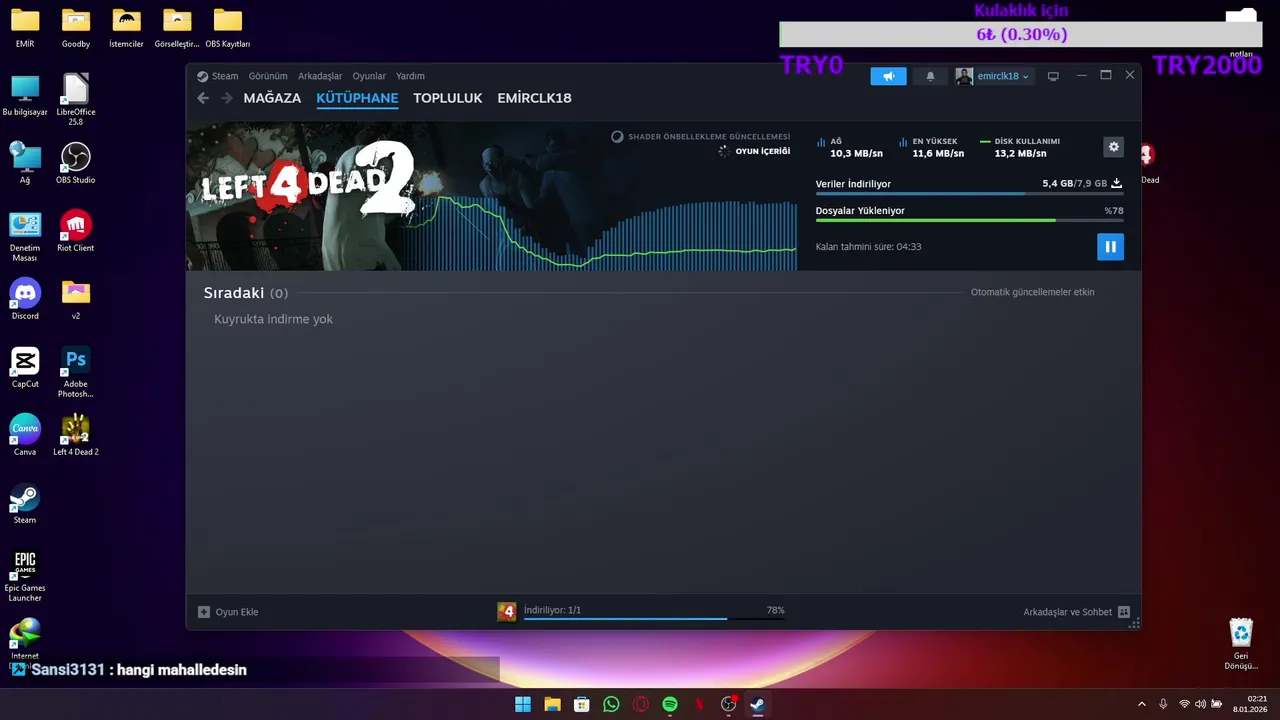Click the Left 4 Dead 2 icon in status bar

pyautogui.click(x=507, y=611)
